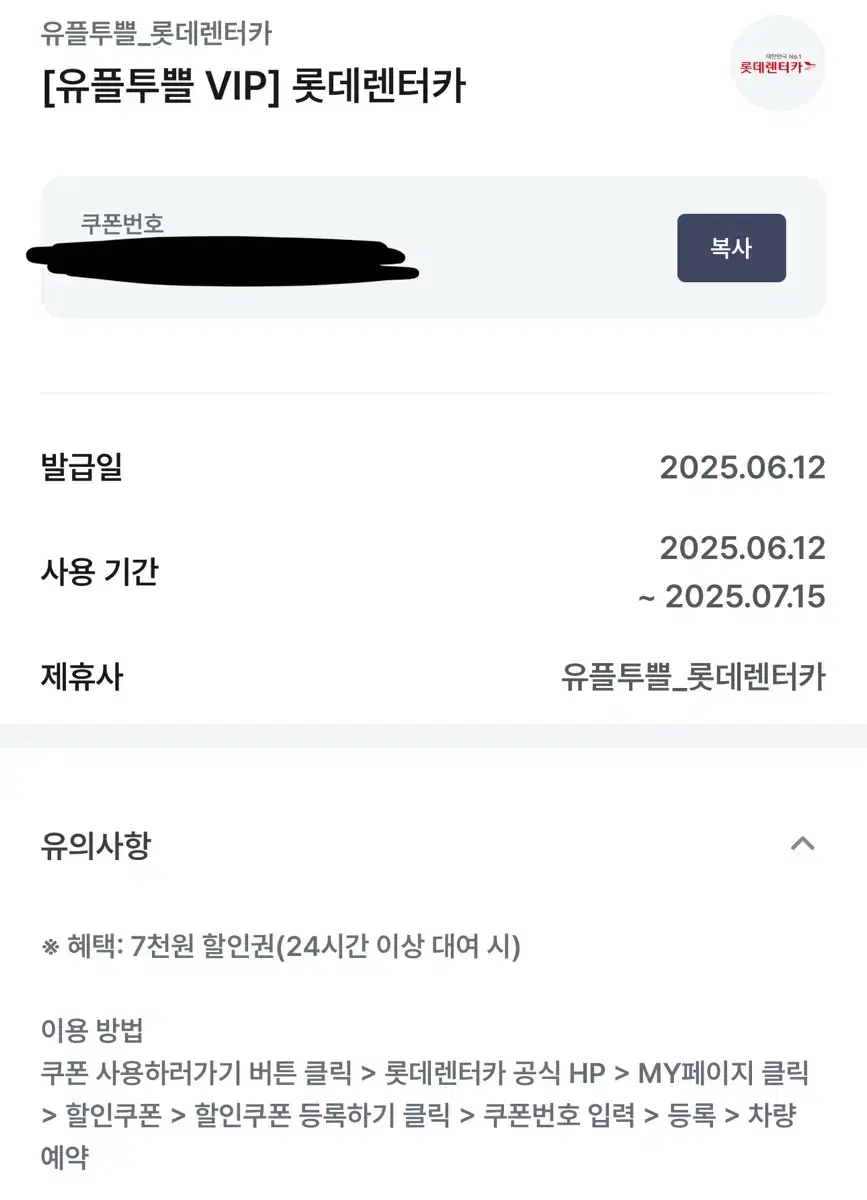Click the 혜택 7천원 할인권 line
Screen dimensions: 867x1200
(x=281, y=946)
